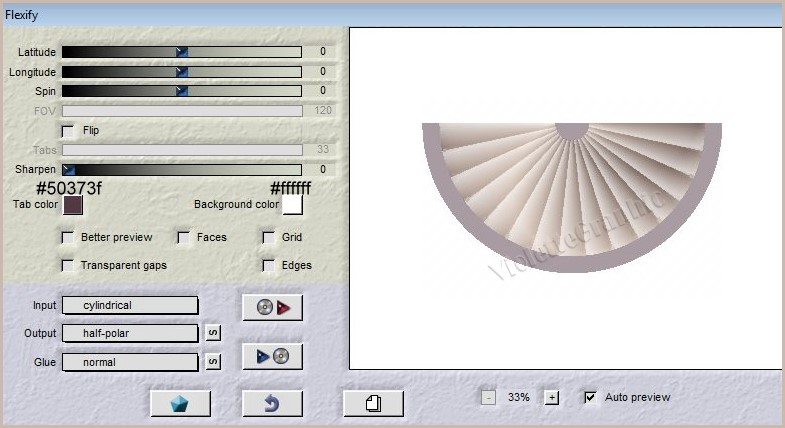This screenshot has width=785, height=428.
Task: Click the Tab color swatch
Action: pyautogui.click(x=73, y=205)
